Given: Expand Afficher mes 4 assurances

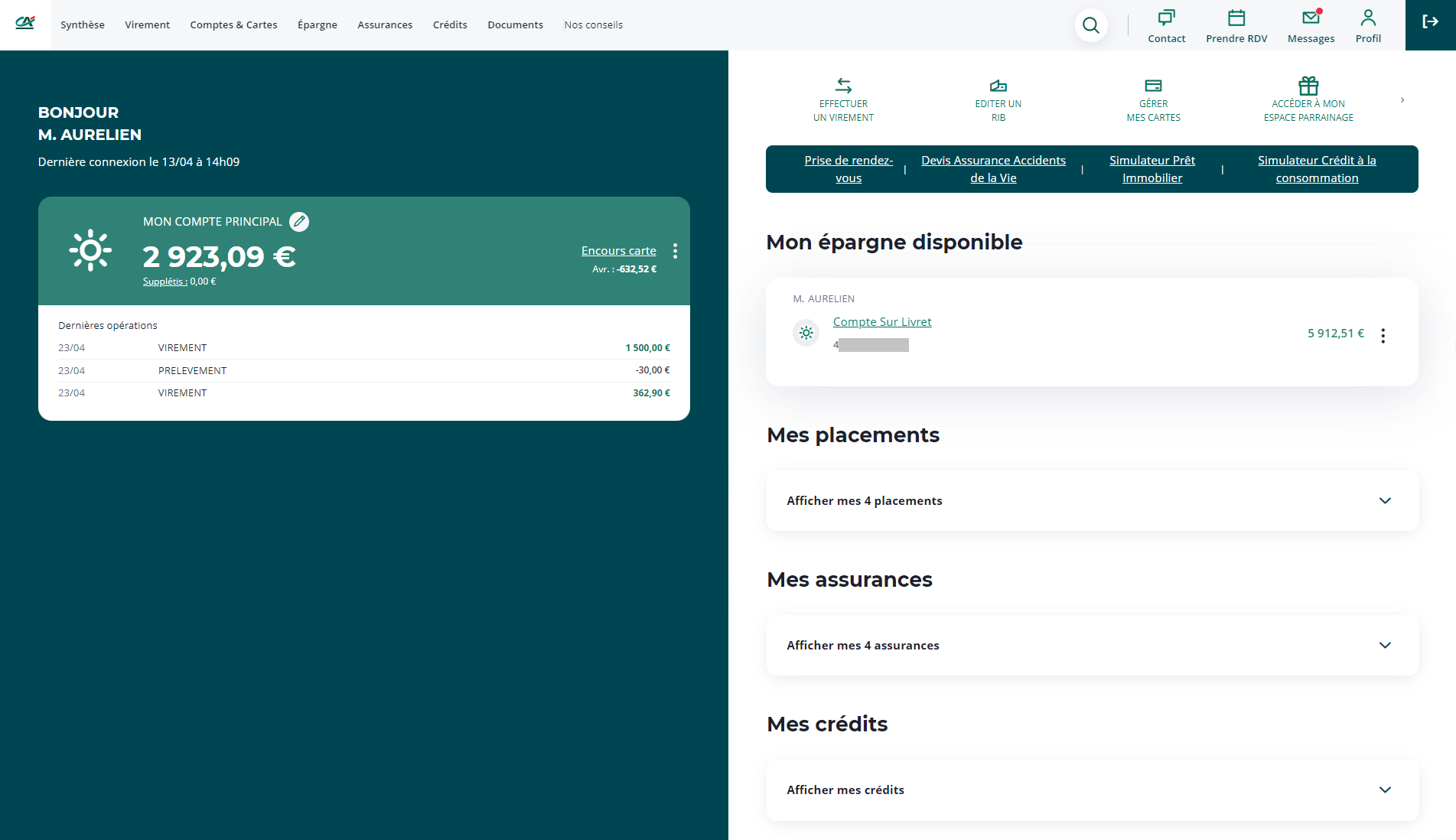Looking at the screenshot, I should coord(1092,645).
